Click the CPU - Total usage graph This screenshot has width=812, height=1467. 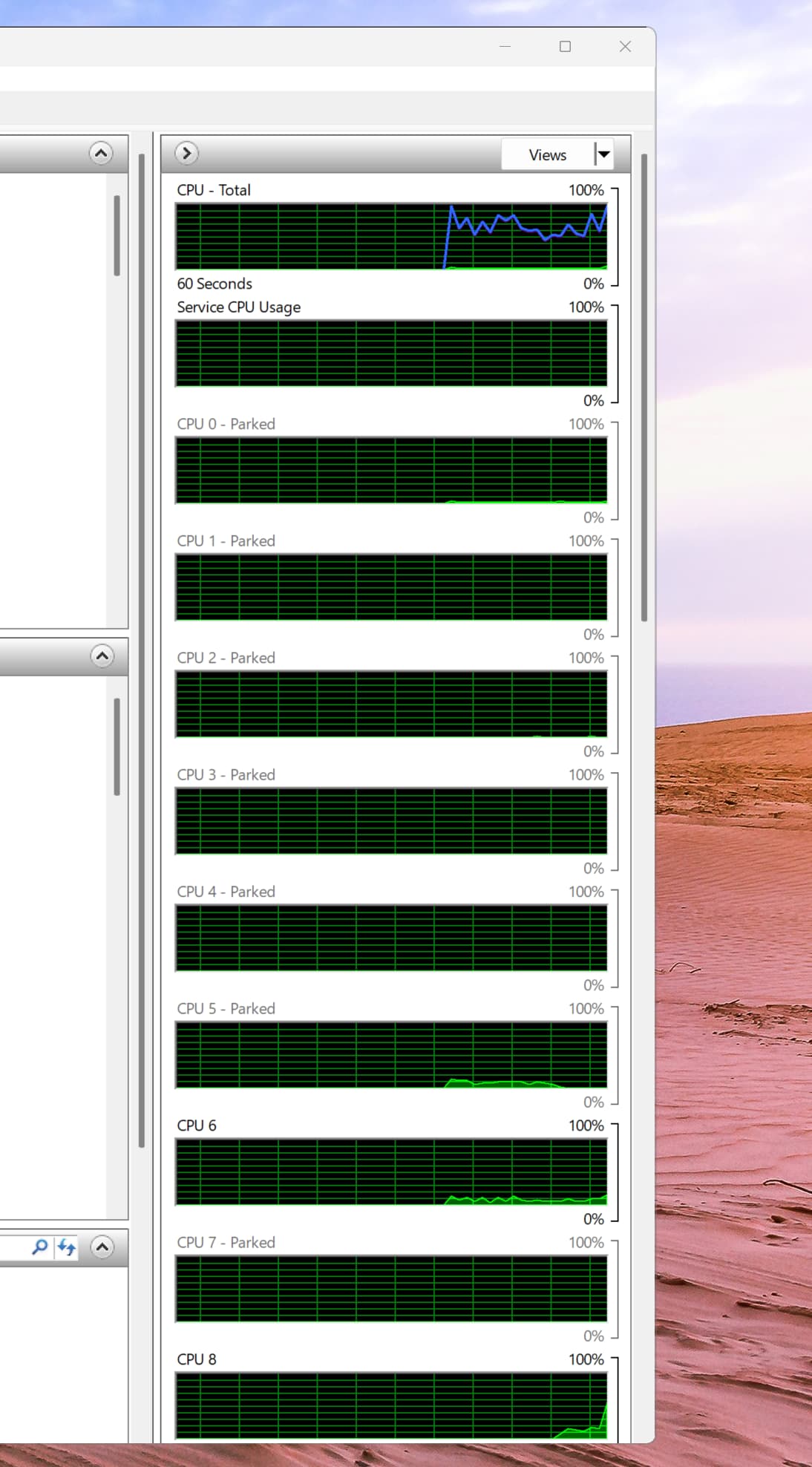pyautogui.click(x=391, y=236)
